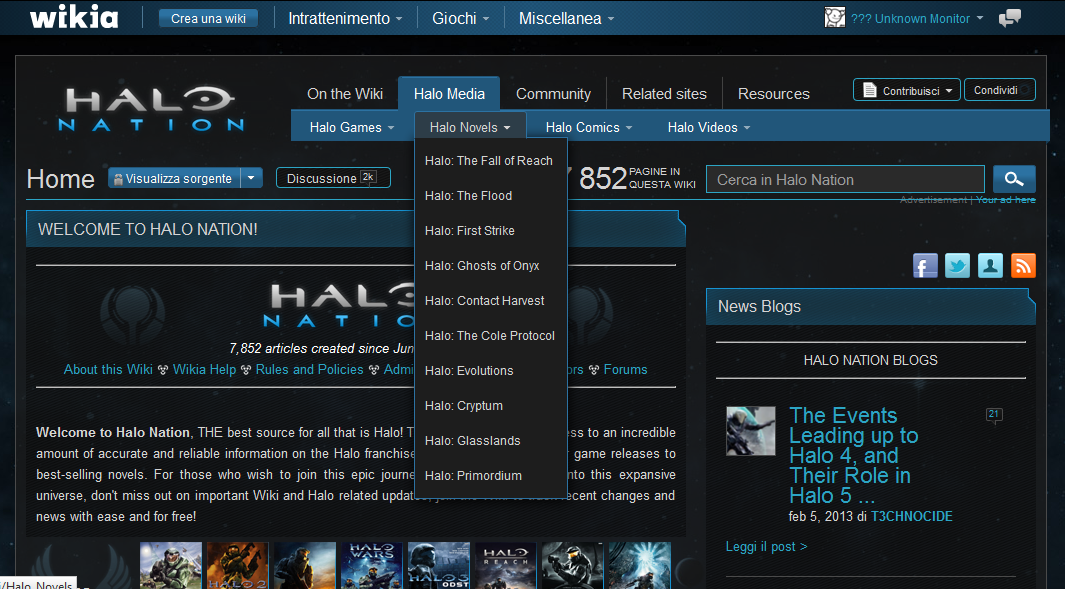
Task: Expand the Miscellanea menu
Action: (566, 18)
